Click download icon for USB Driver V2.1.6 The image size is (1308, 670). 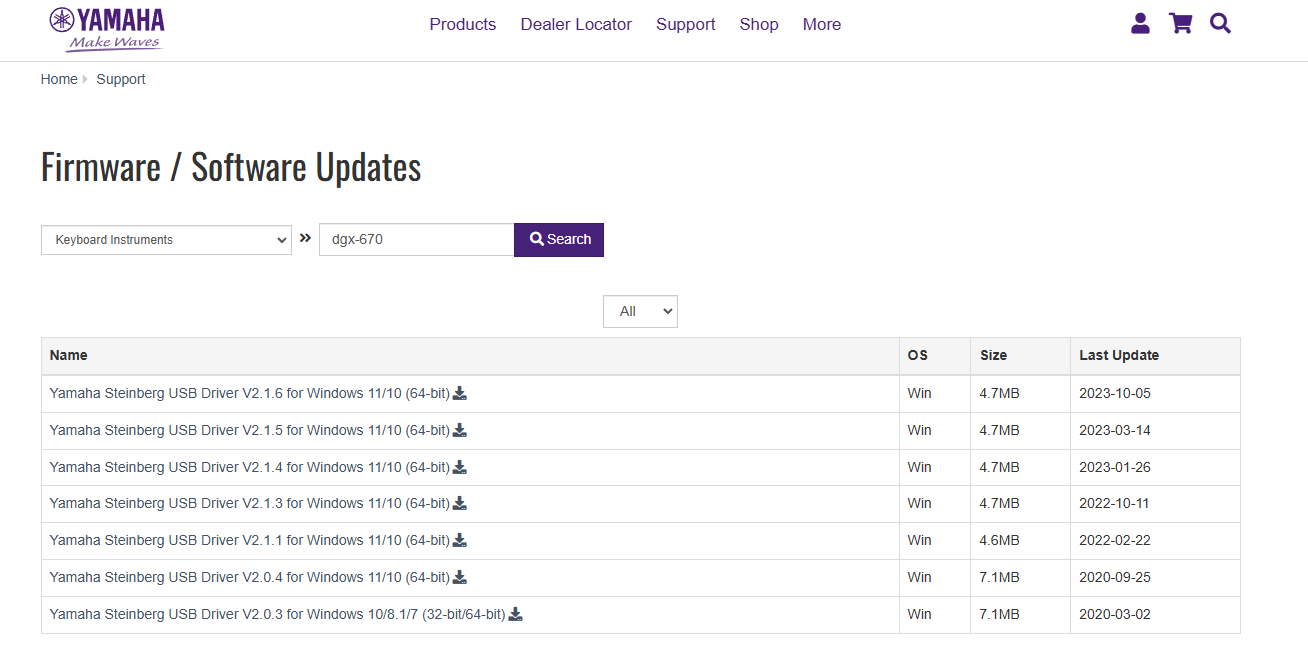(460, 393)
